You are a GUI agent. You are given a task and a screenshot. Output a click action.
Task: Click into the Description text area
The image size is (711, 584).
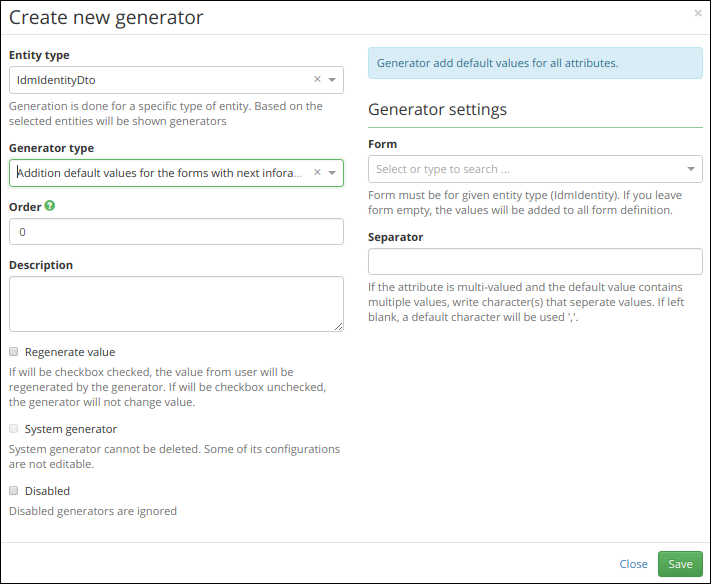click(x=176, y=304)
